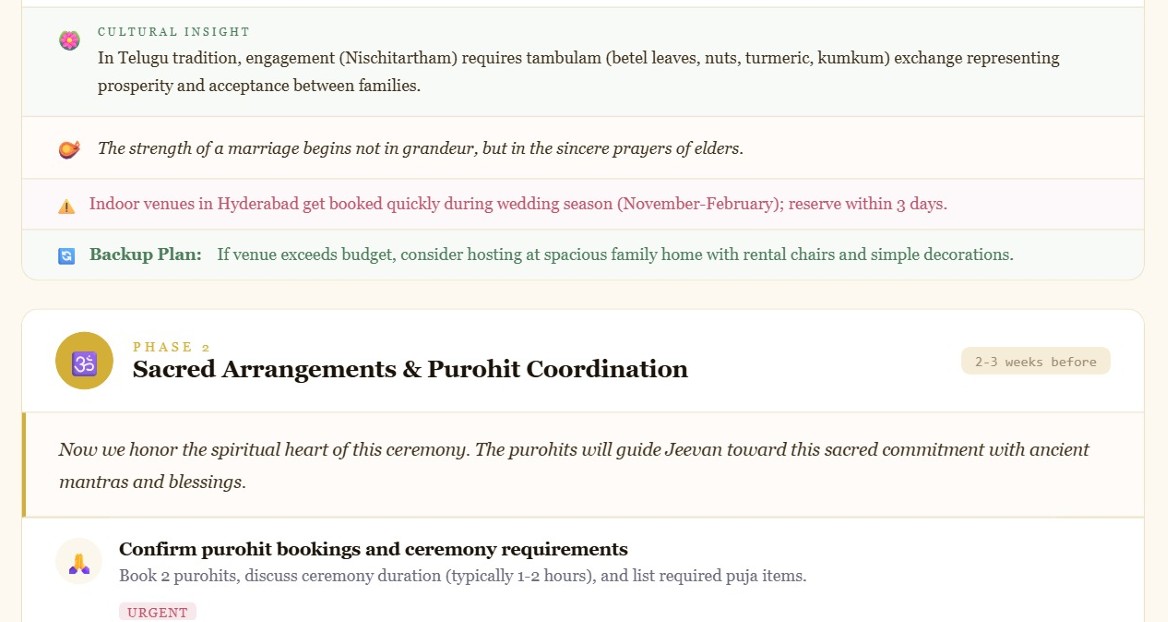
Task: Click the Telugu tradition tambulam paragraph
Action: [x=578, y=72]
